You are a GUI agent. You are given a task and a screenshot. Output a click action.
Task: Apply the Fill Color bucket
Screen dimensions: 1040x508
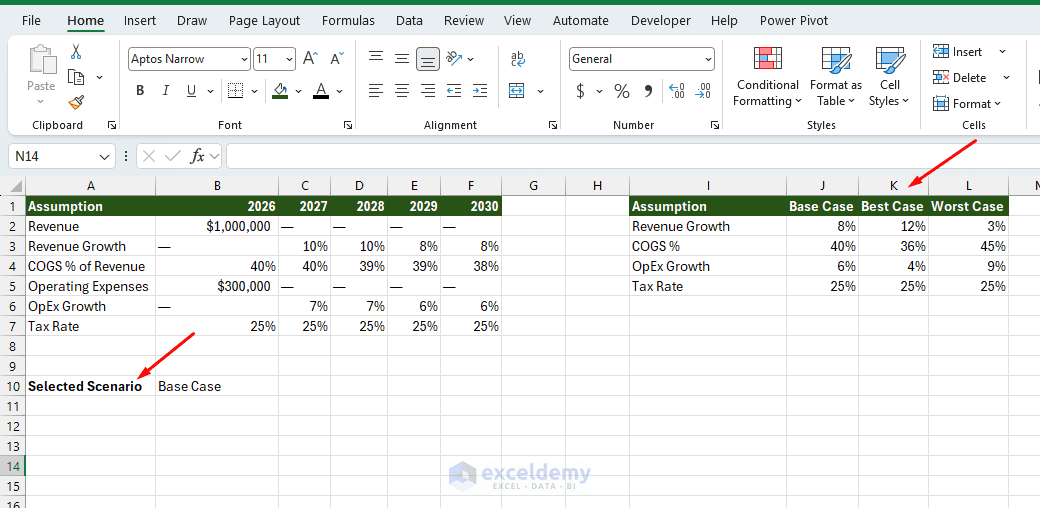[280, 90]
